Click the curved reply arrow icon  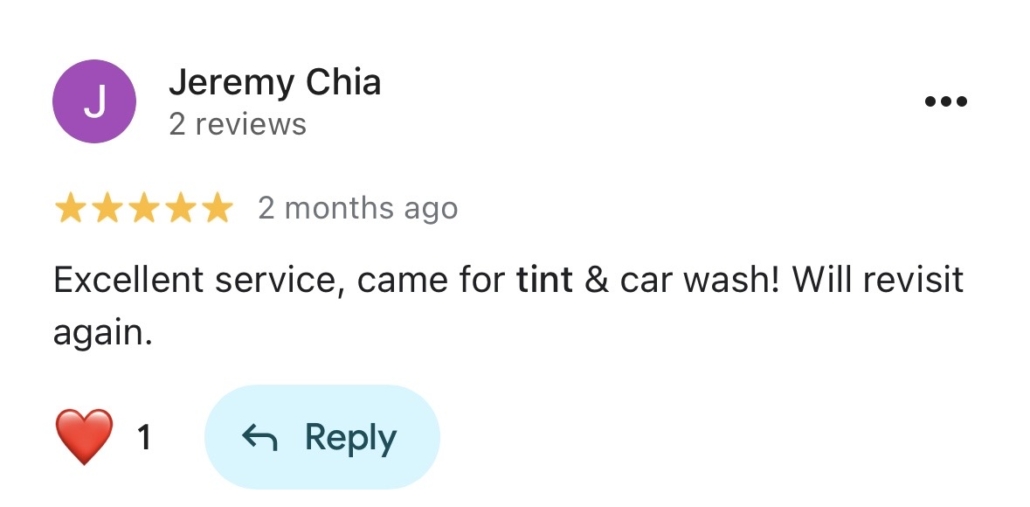coord(260,438)
